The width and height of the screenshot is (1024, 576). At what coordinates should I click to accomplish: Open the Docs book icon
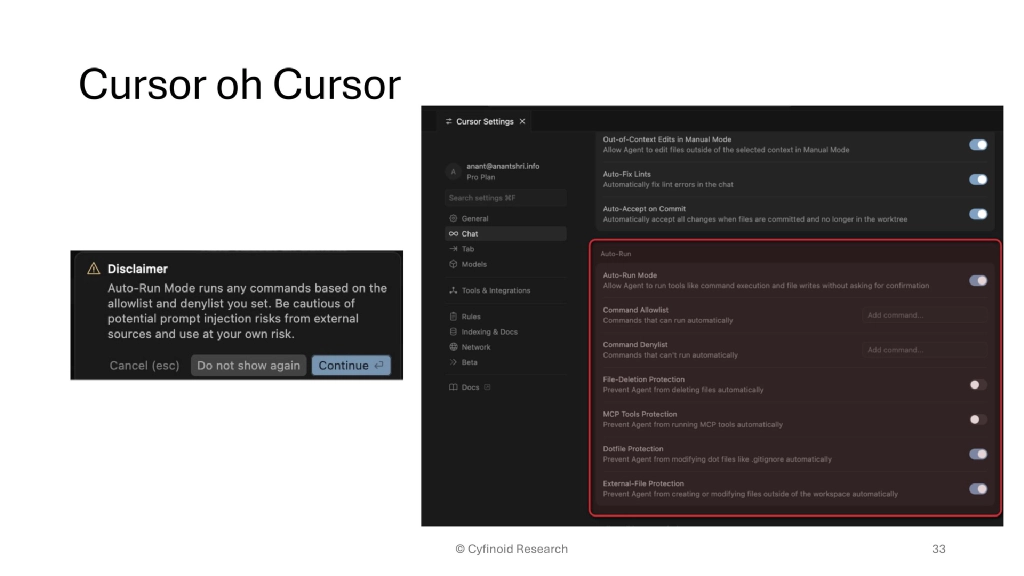click(452, 387)
